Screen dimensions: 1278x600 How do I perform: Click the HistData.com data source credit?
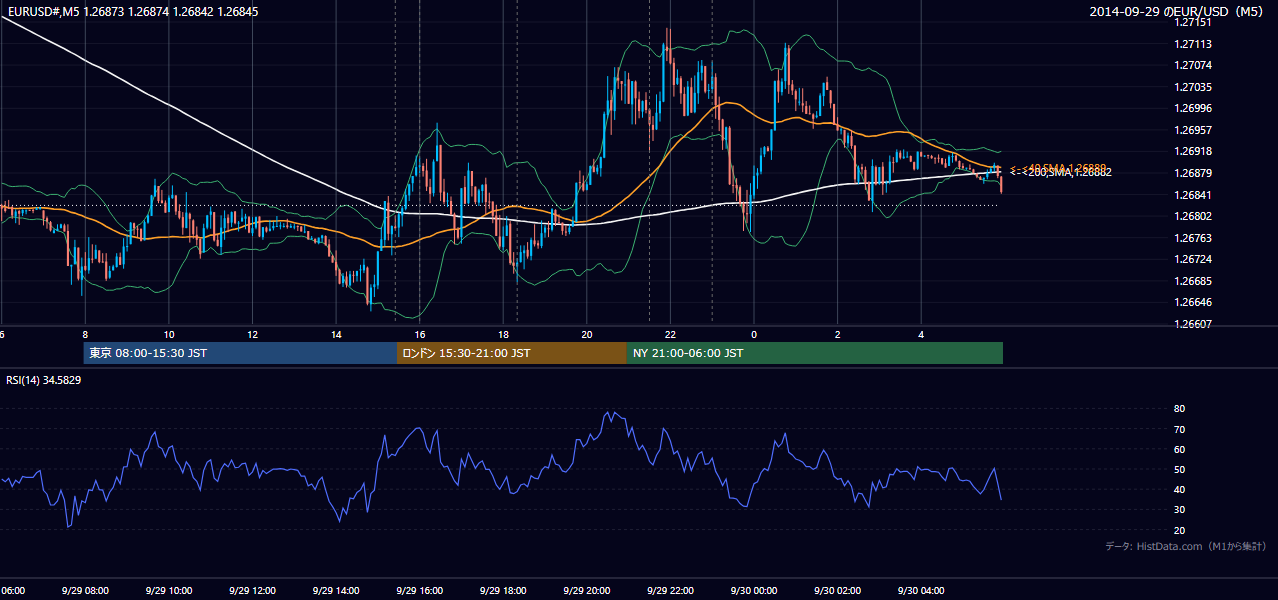click(1186, 546)
